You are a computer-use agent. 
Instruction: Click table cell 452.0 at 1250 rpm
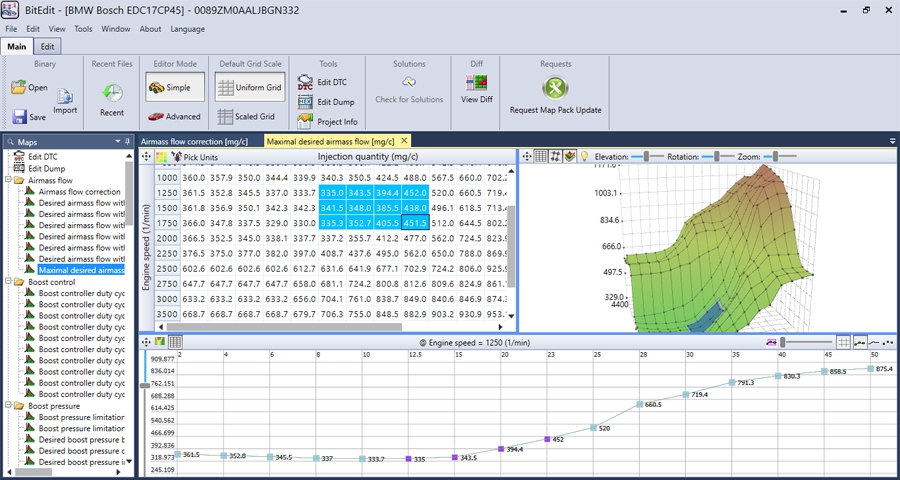(x=415, y=192)
